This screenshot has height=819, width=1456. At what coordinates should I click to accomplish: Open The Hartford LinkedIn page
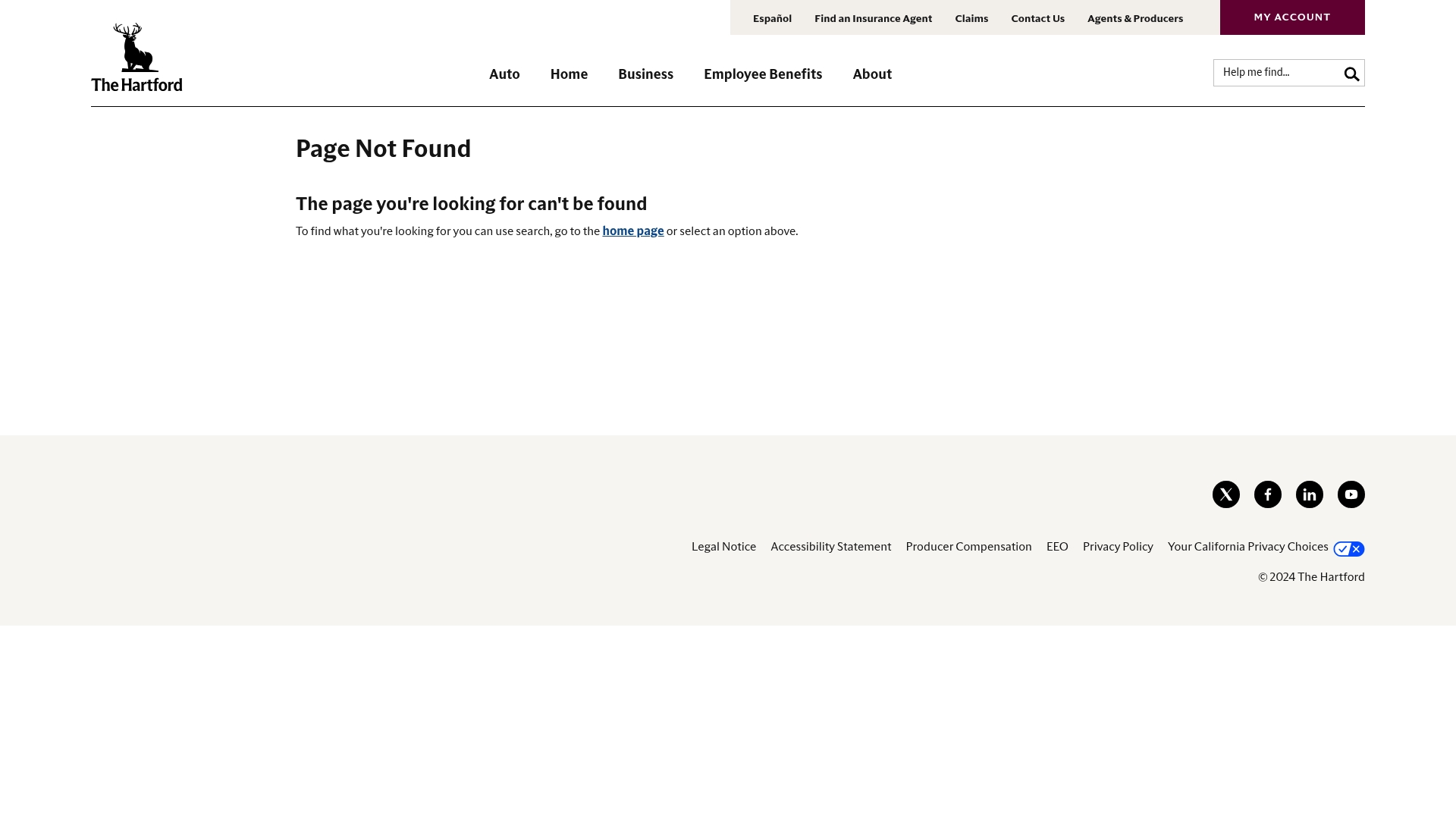pyautogui.click(x=1309, y=494)
